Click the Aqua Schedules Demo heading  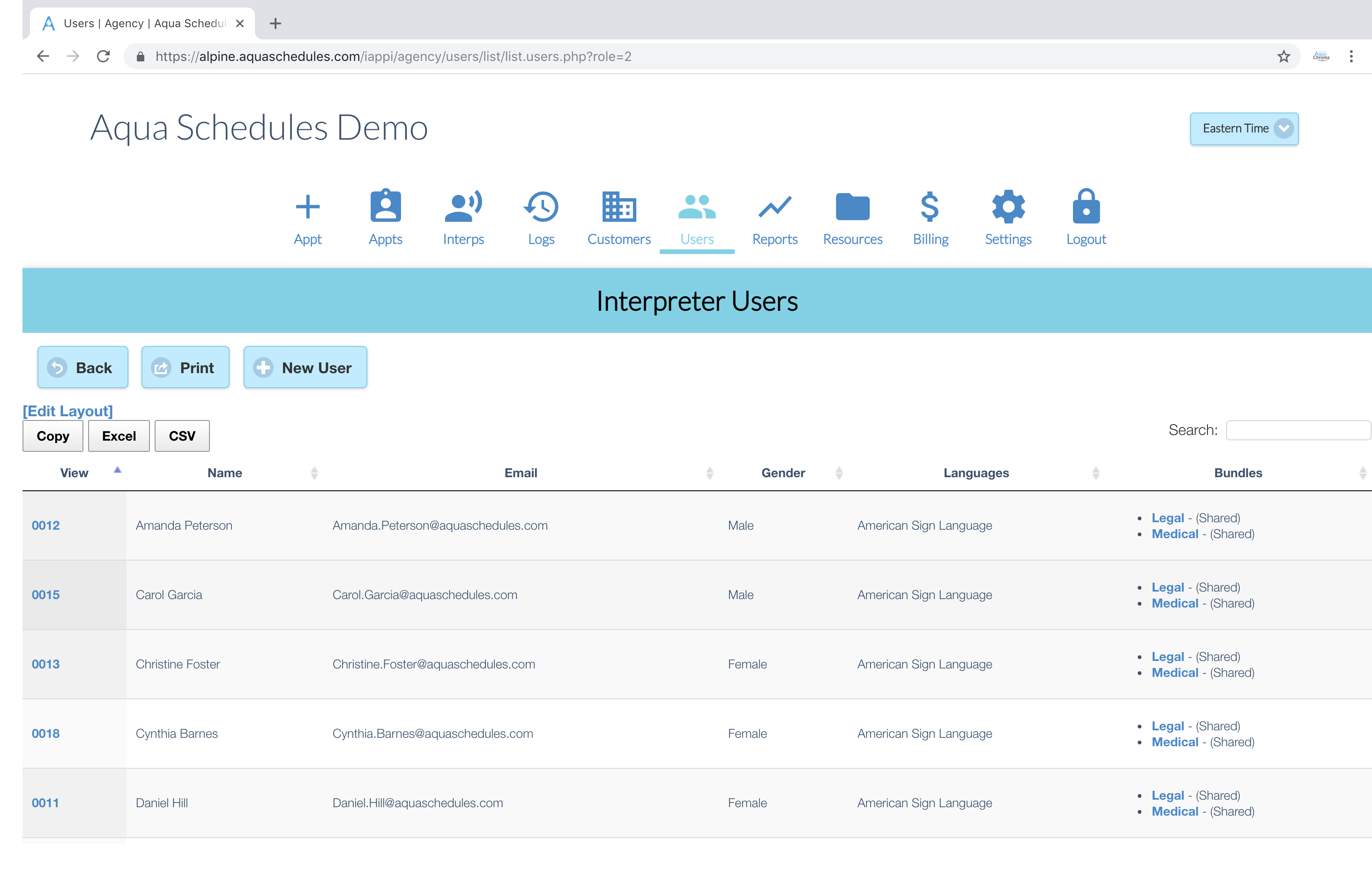tap(259, 127)
